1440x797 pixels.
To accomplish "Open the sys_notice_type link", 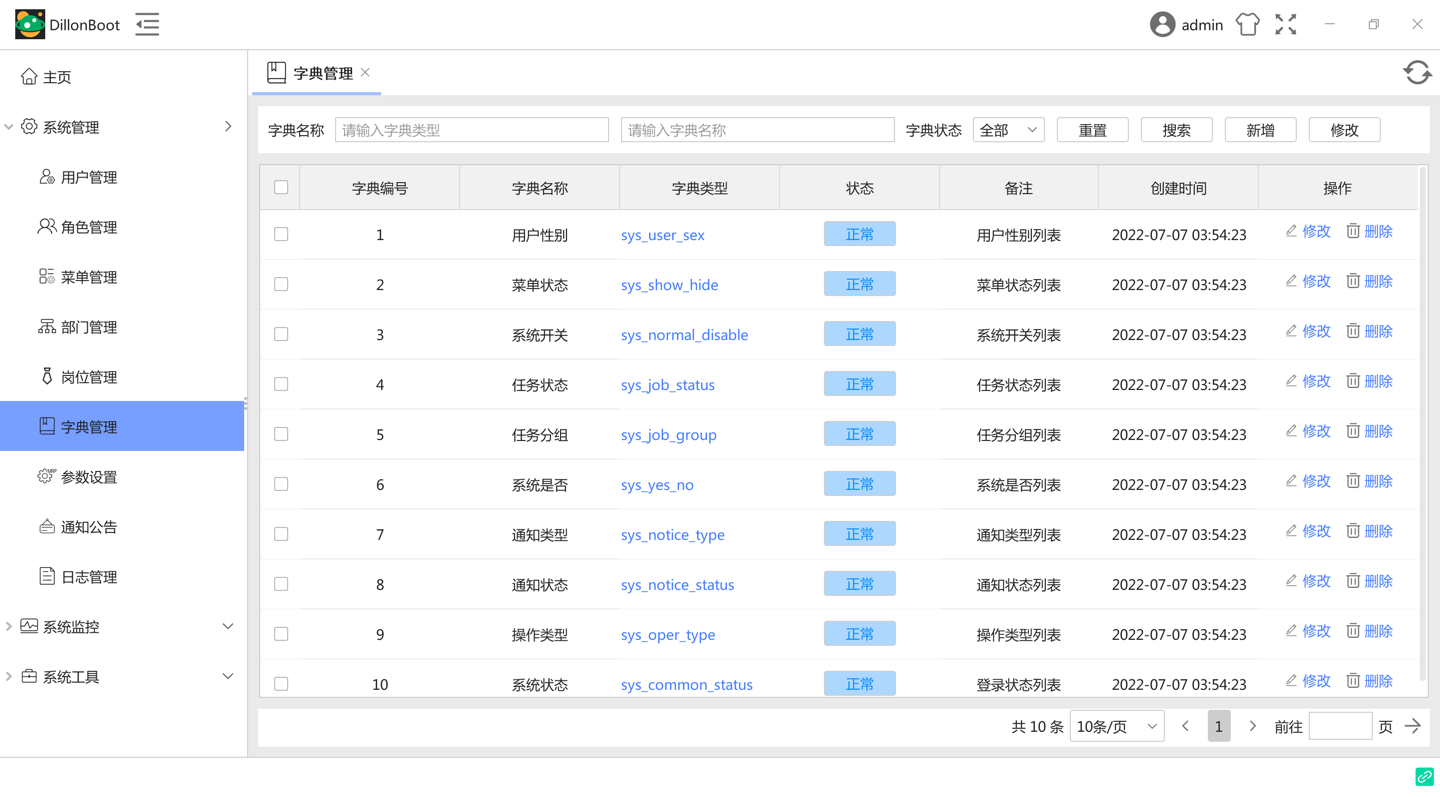I will coord(672,535).
